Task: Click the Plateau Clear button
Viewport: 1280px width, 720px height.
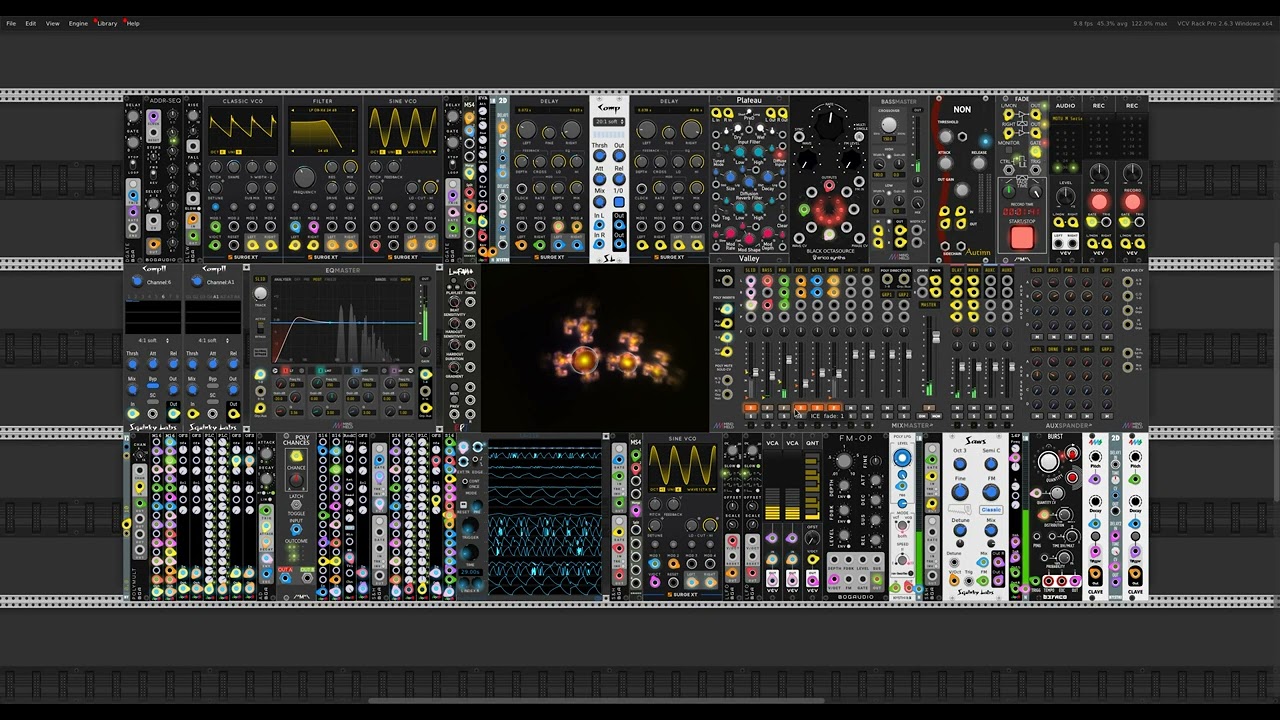Action: tap(782, 207)
